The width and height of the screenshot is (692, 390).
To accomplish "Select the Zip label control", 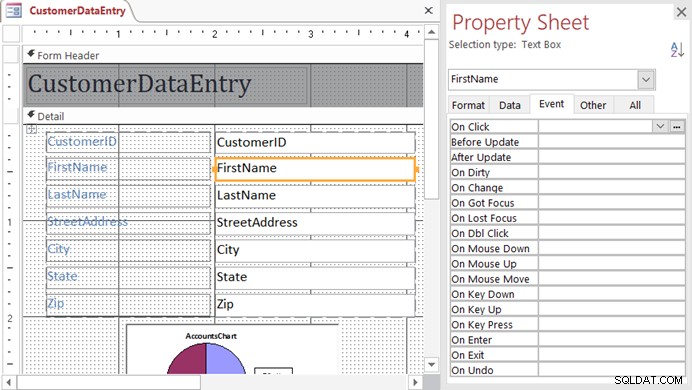I will pos(128,304).
